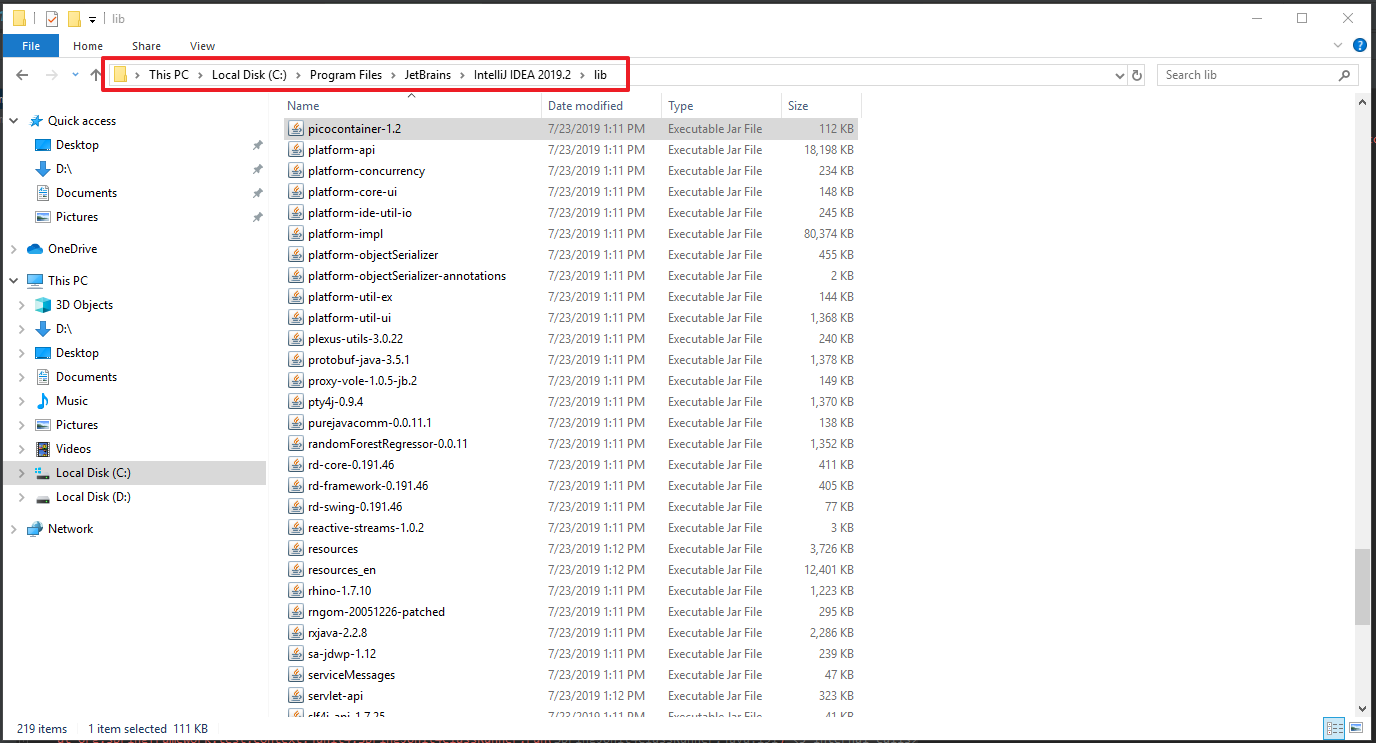Open the recent locations dropdown arrow
Viewport: 1376px width, 743px height.
pos(76,75)
